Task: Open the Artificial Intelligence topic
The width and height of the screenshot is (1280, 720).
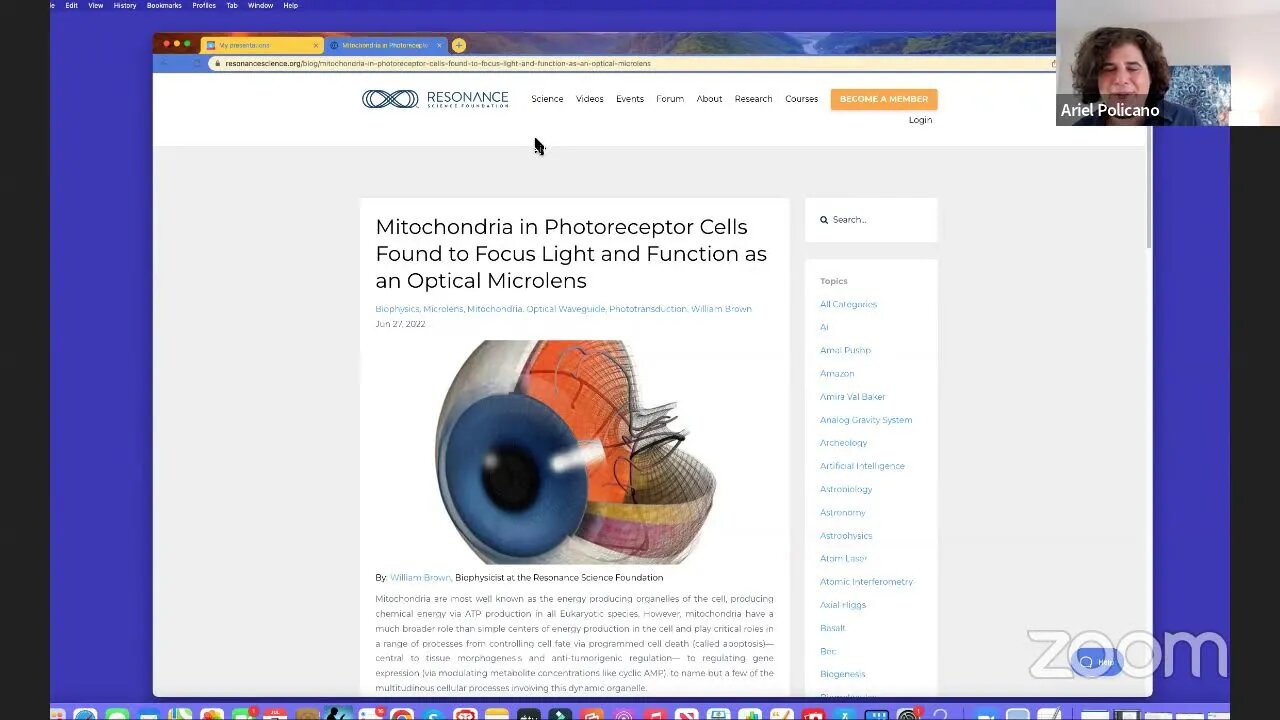Action: click(x=862, y=466)
